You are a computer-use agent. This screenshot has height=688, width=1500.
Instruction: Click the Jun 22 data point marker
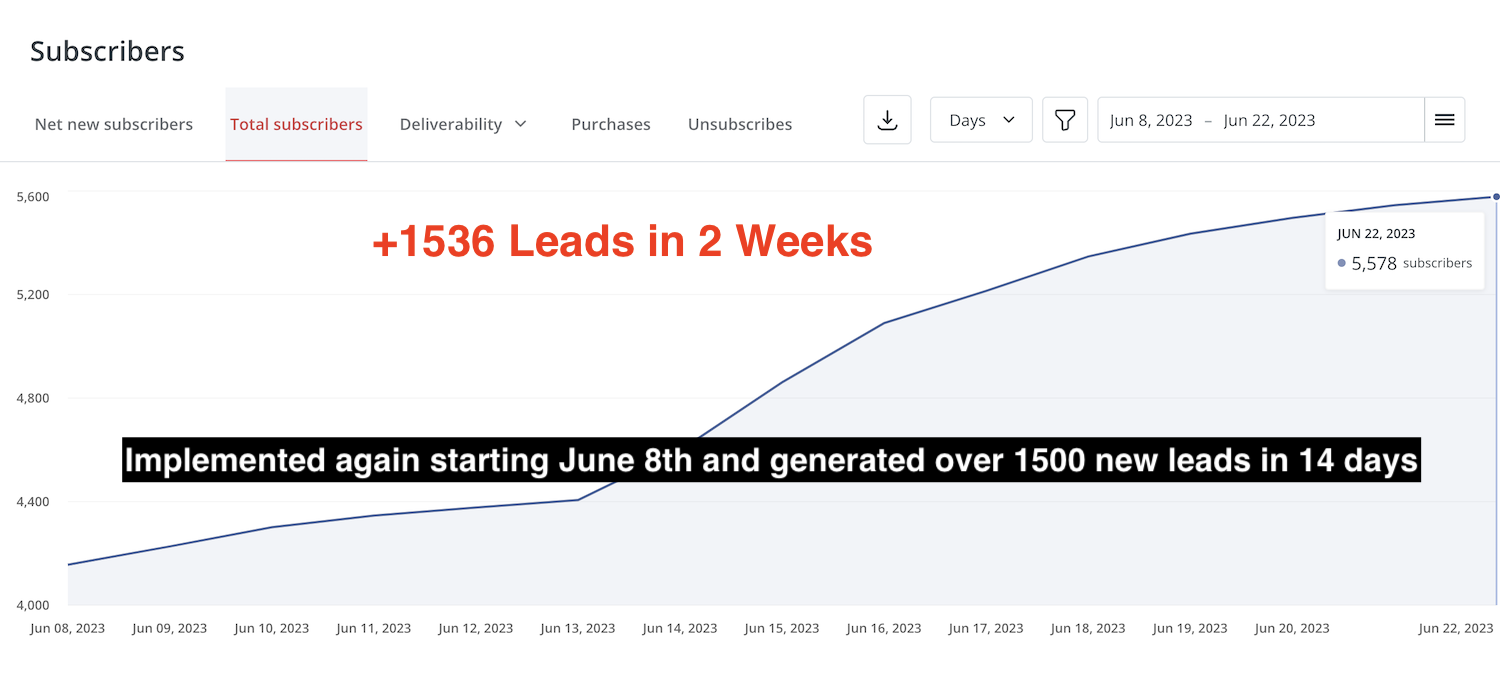click(x=1496, y=196)
